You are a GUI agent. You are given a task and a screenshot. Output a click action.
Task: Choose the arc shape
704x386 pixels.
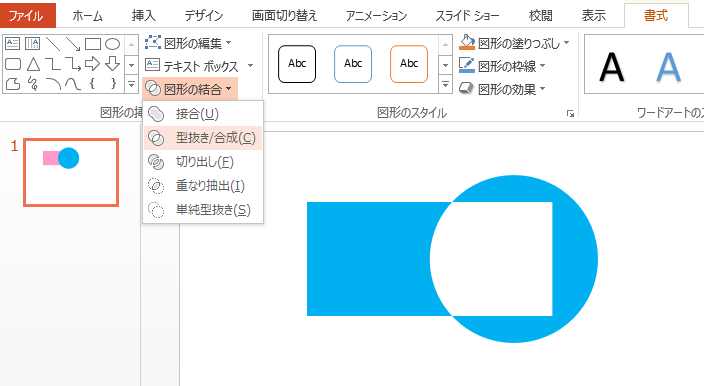pyautogui.click(x=53, y=84)
